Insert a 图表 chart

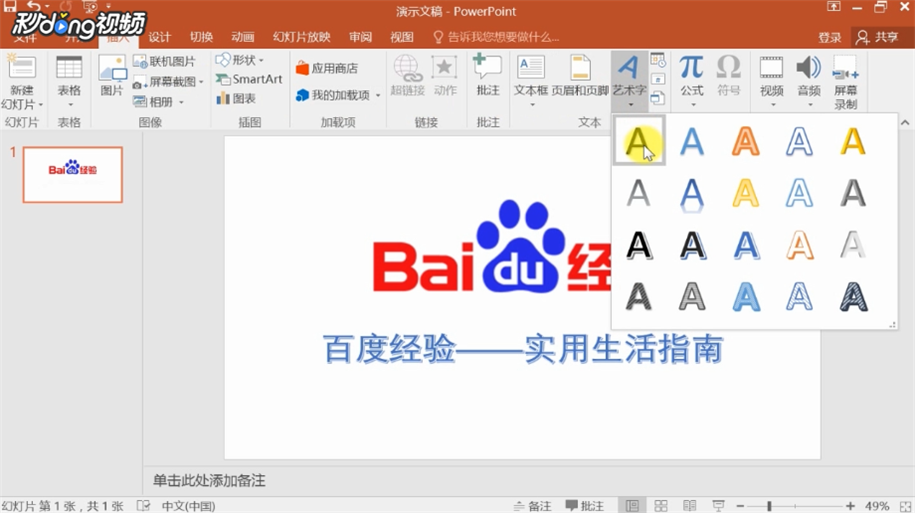236,99
